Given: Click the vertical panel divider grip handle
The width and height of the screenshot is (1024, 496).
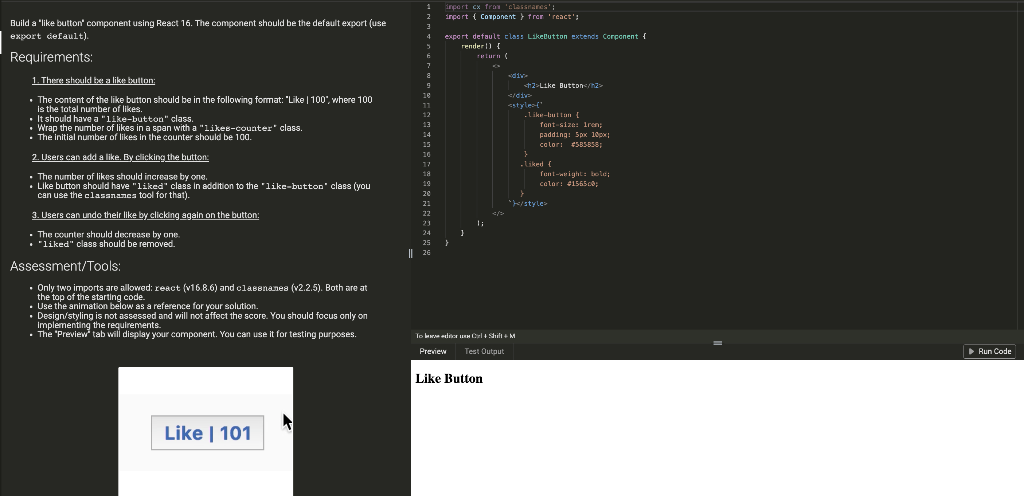Looking at the screenshot, I should [410, 253].
